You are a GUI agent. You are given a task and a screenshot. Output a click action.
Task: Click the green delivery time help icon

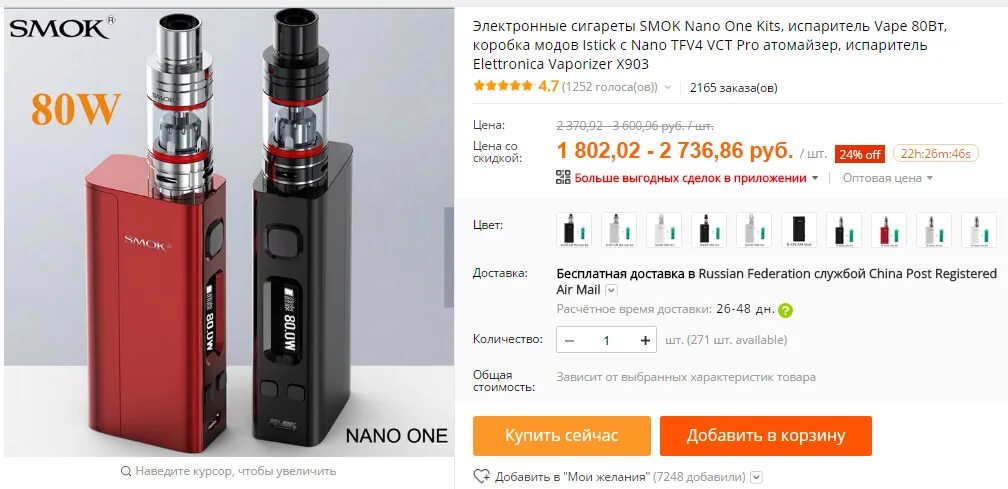click(785, 310)
